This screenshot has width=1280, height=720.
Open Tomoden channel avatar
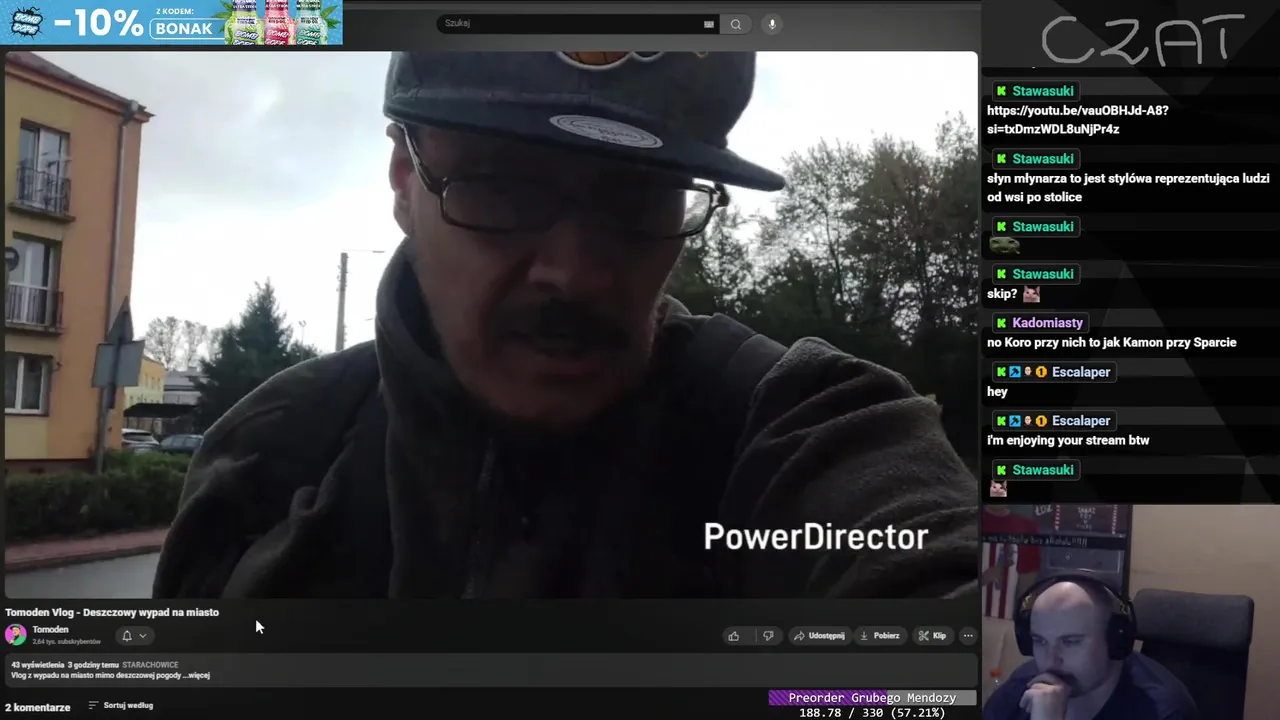coord(16,634)
